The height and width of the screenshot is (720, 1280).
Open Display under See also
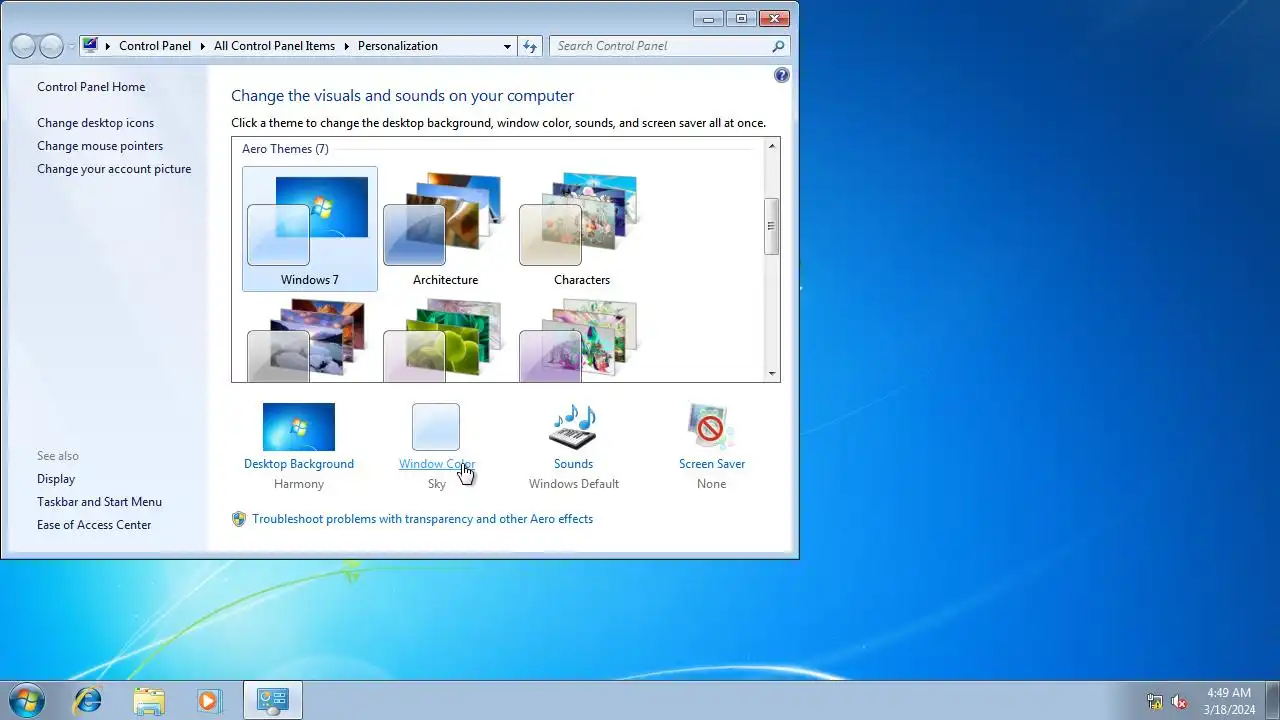56,479
